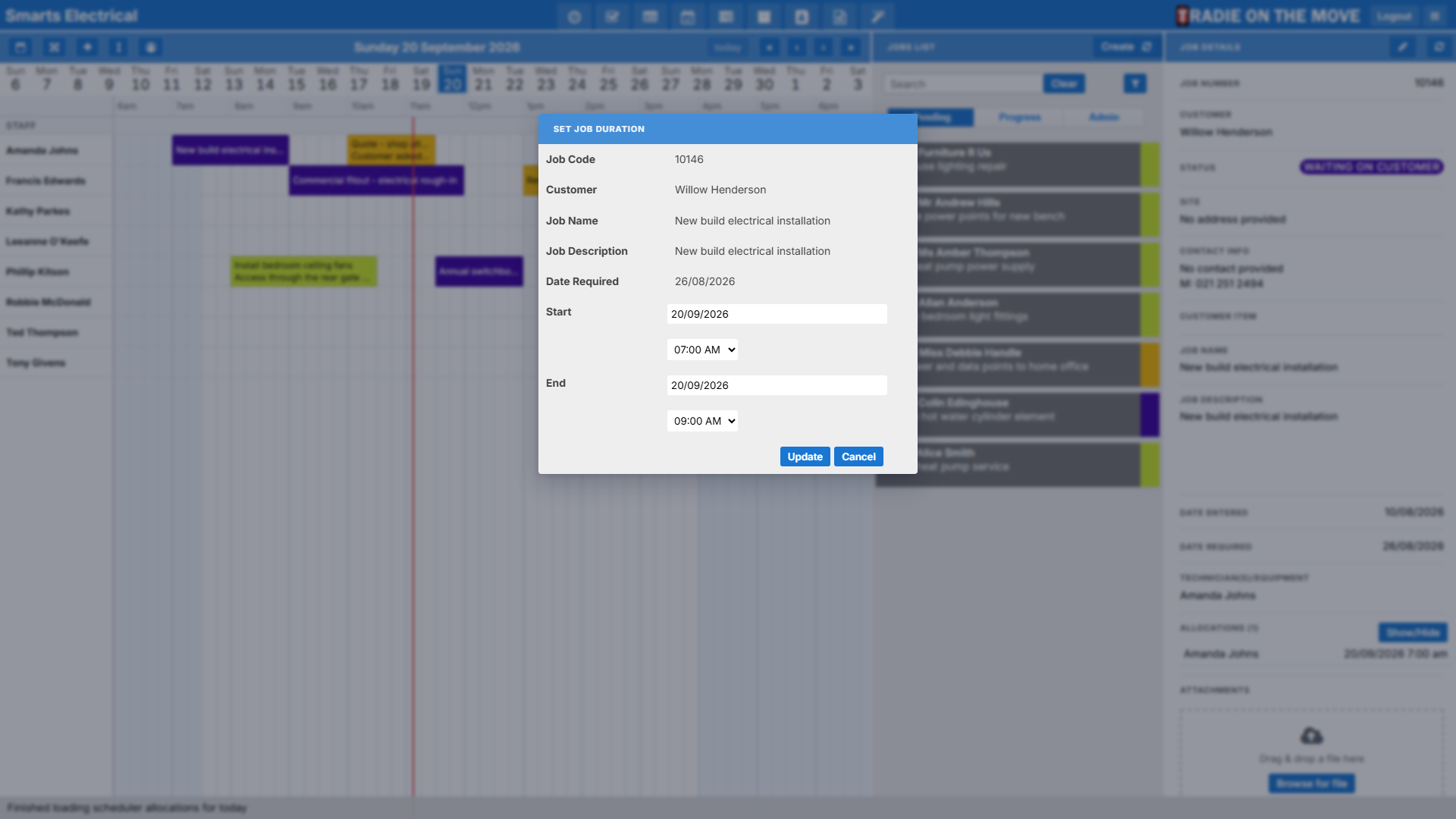Click the jobs list Search field

click(x=962, y=83)
